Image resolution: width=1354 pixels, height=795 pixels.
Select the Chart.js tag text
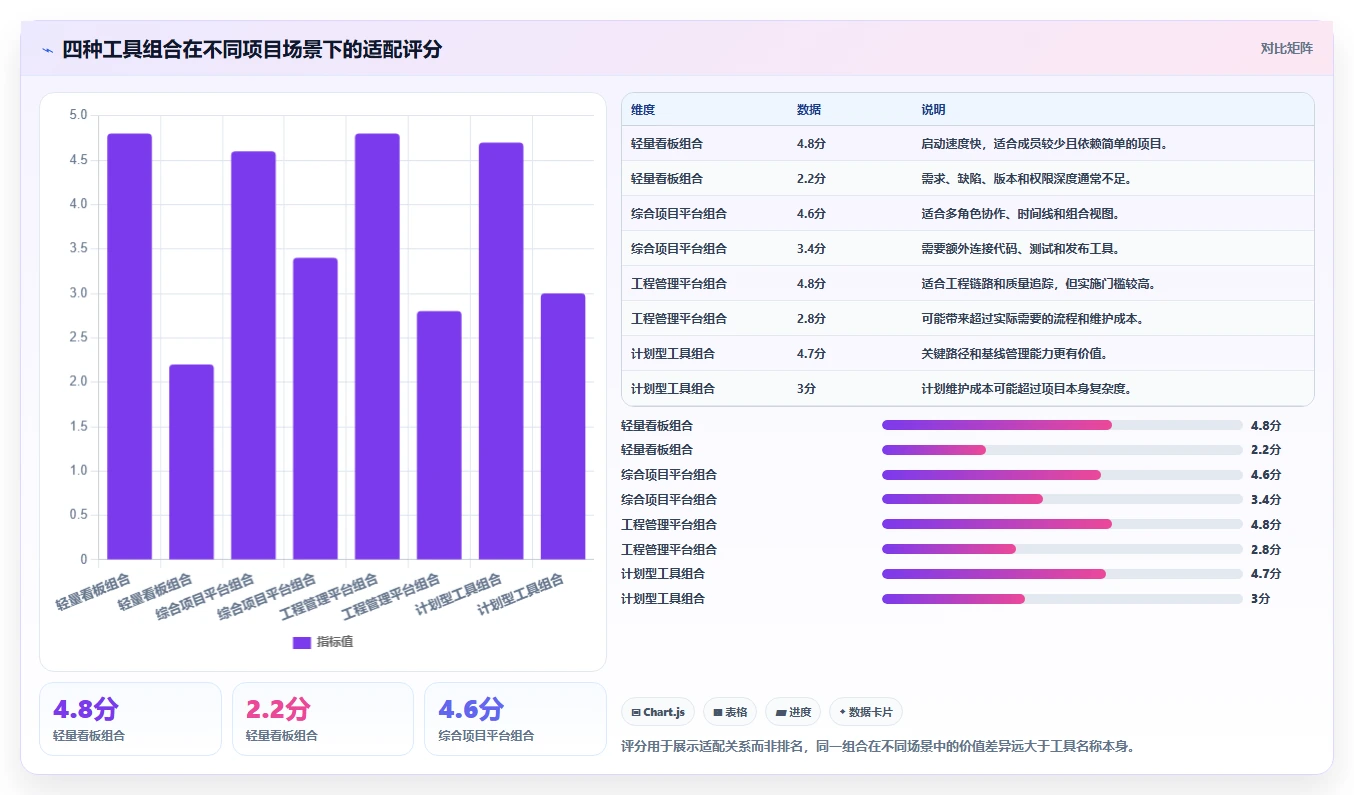click(664, 713)
